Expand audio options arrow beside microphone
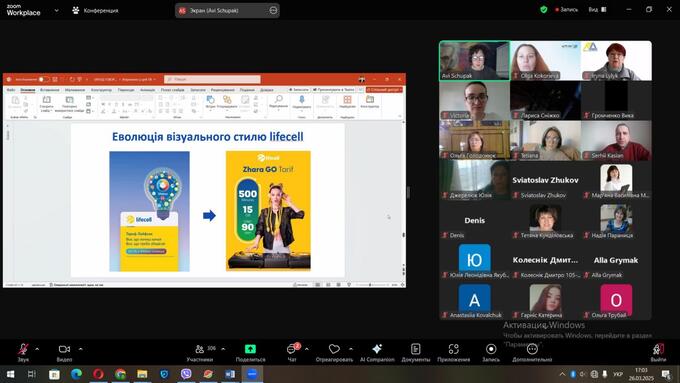The width and height of the screenshot is (680, 383). [x=37, y=349]
